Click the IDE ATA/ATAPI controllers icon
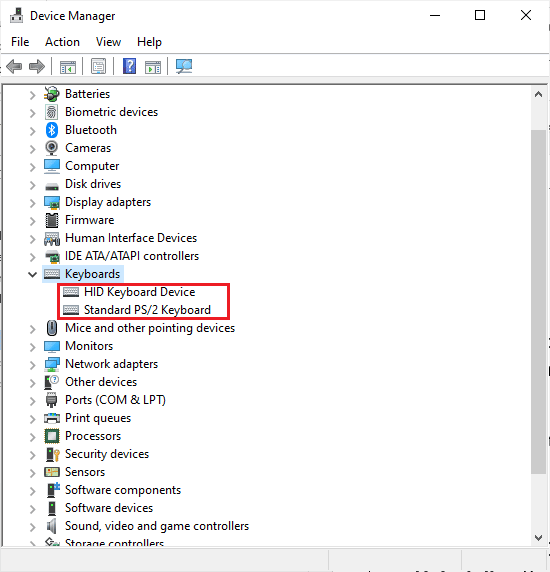 click(x=52, y=256)
